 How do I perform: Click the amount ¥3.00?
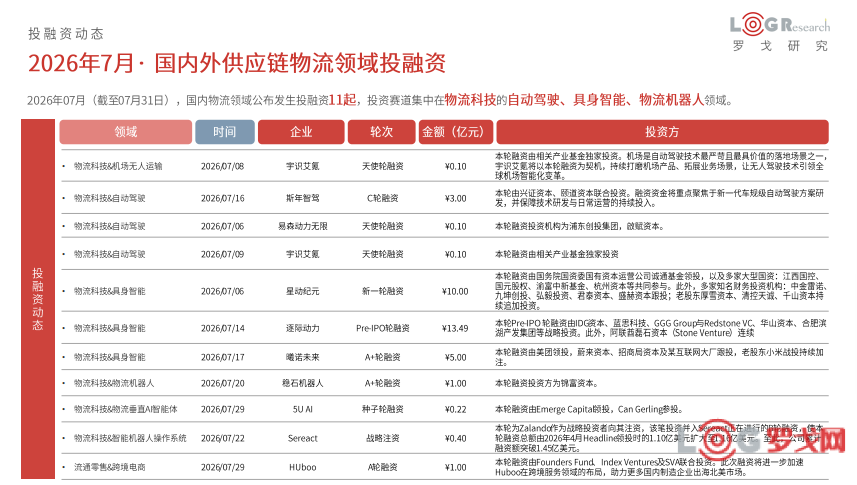(456, 198)
